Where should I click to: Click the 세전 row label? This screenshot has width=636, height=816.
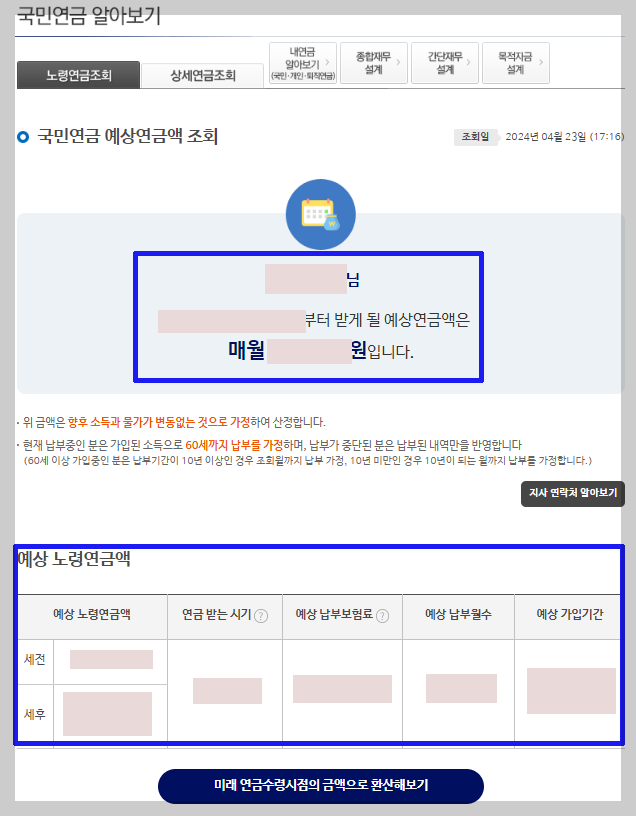click(35, 660)
